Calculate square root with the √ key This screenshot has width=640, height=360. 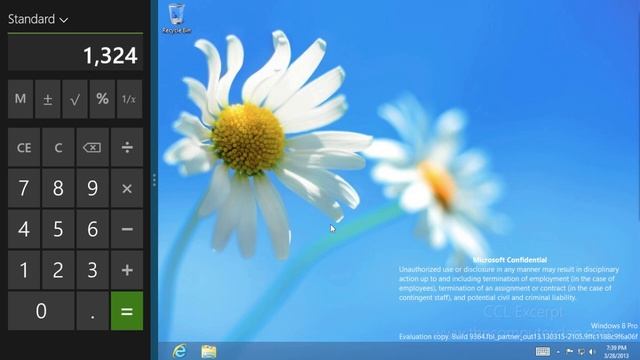75,99
